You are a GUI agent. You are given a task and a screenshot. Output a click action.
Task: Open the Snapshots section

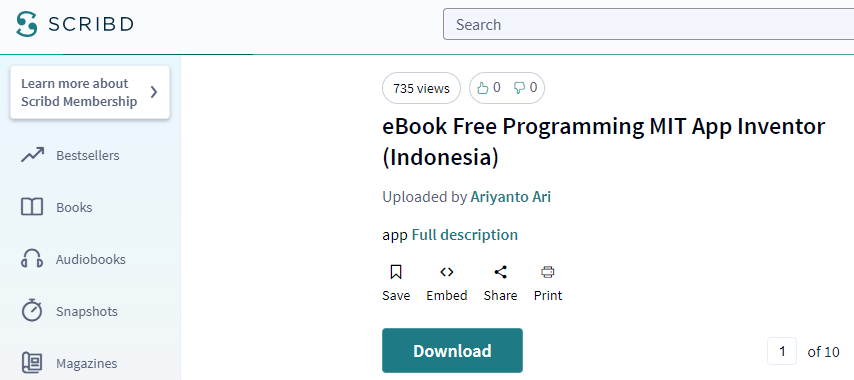[x=87, y=311]
